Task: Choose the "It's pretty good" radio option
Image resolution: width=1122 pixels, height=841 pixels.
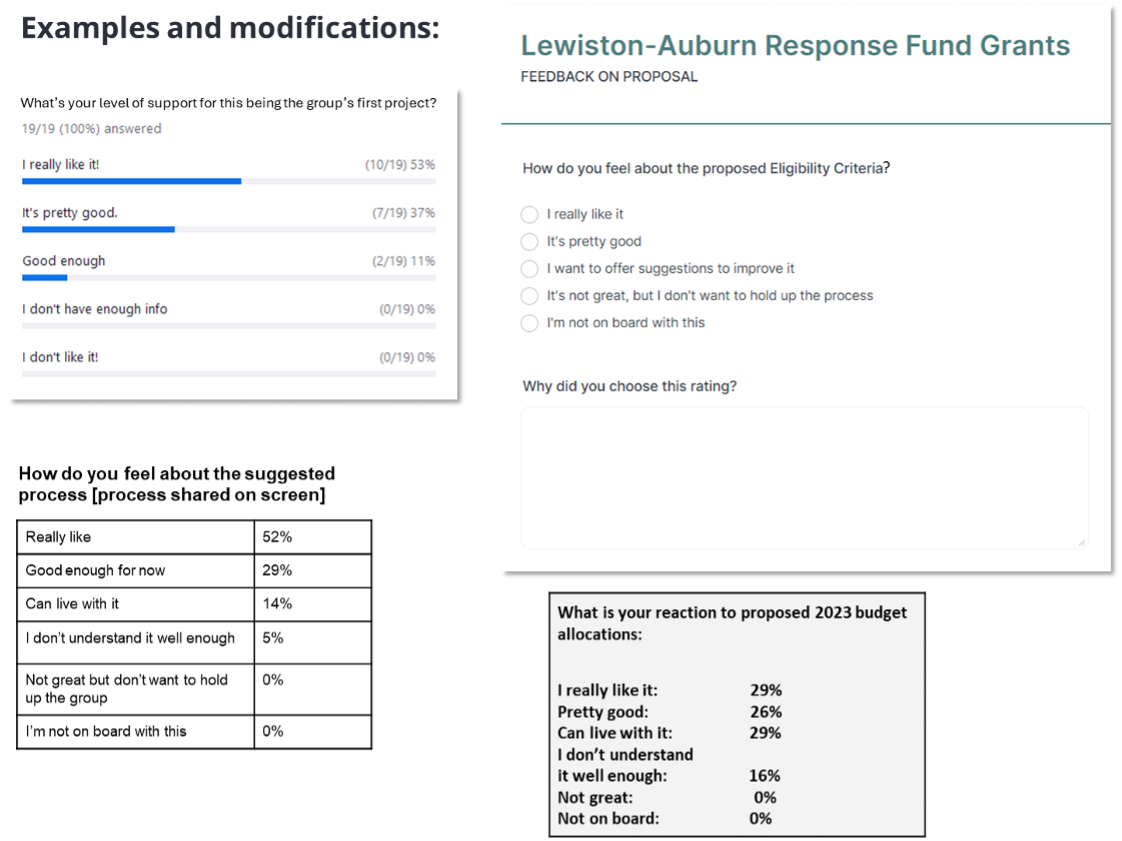Action: 530,242
